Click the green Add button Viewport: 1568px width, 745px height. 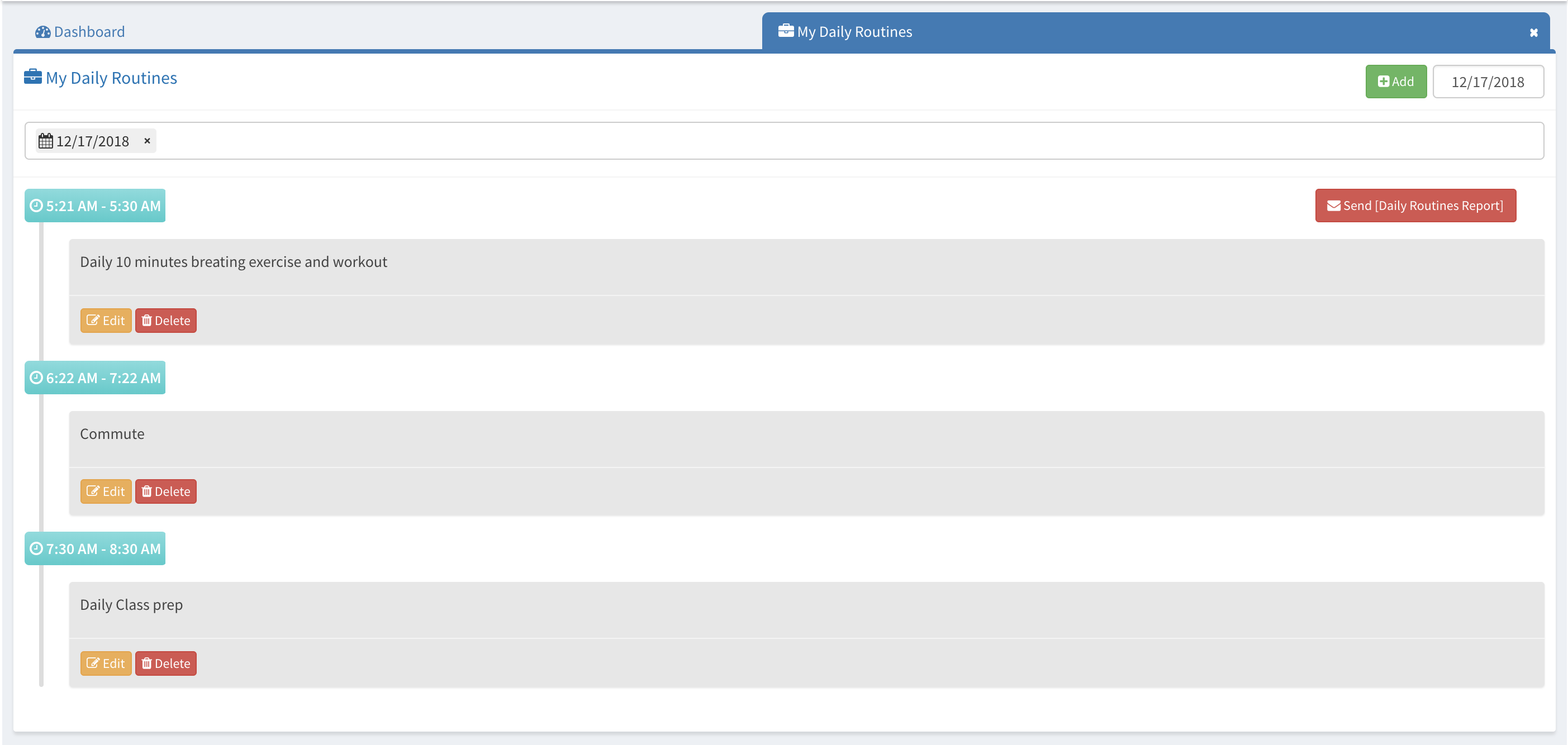click(1395, 82)
